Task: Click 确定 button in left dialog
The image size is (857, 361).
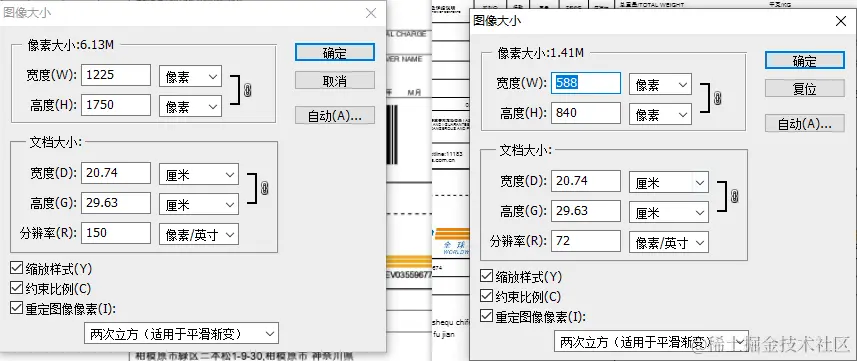Action: click(x=334, y=53)
